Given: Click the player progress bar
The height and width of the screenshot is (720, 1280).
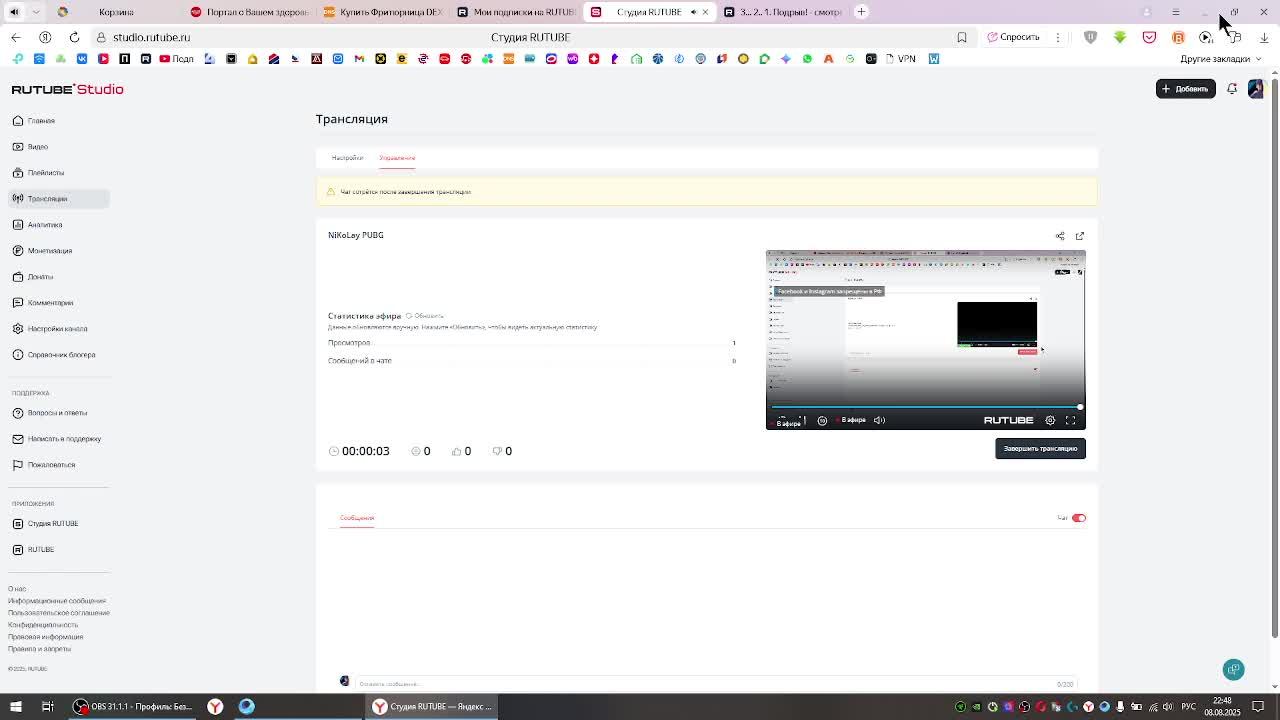Looking at the screenshot, I should coord(925,407).
